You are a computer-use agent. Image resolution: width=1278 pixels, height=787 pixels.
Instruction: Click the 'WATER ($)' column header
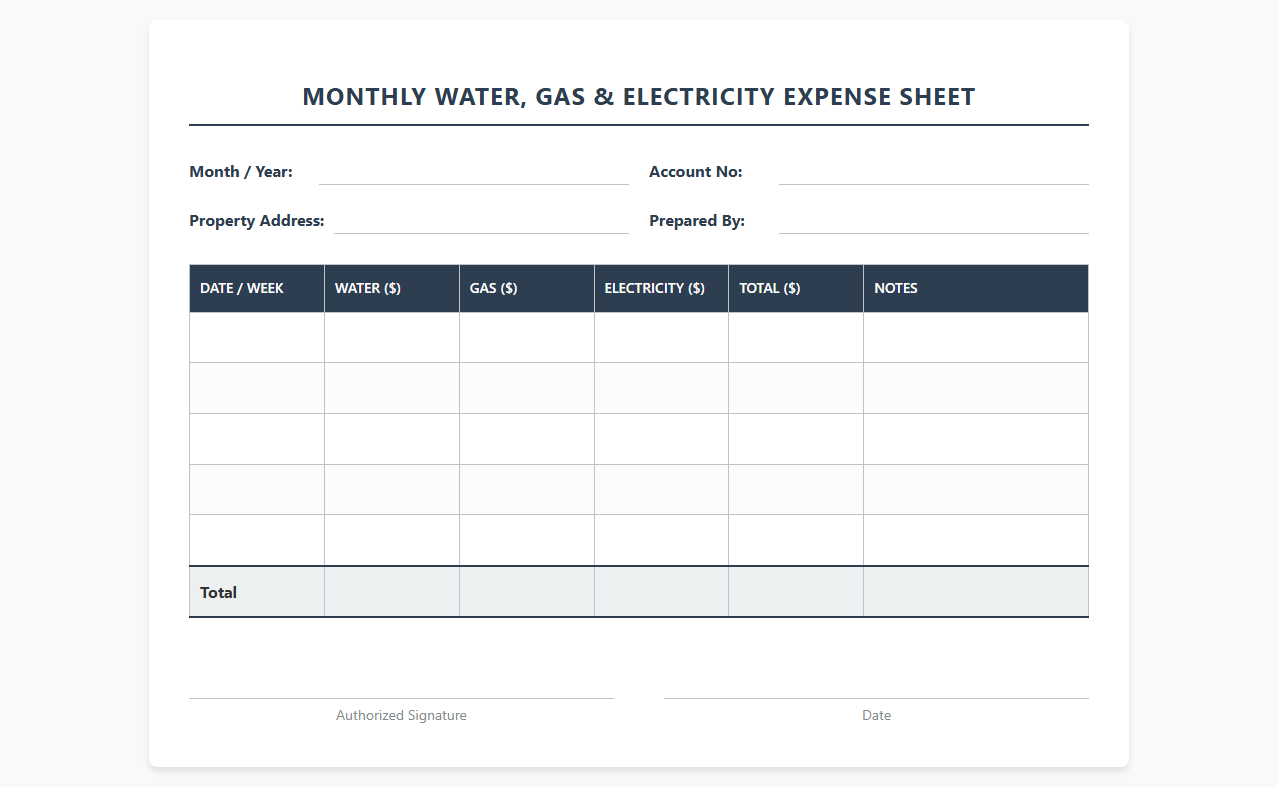point(392,288)
